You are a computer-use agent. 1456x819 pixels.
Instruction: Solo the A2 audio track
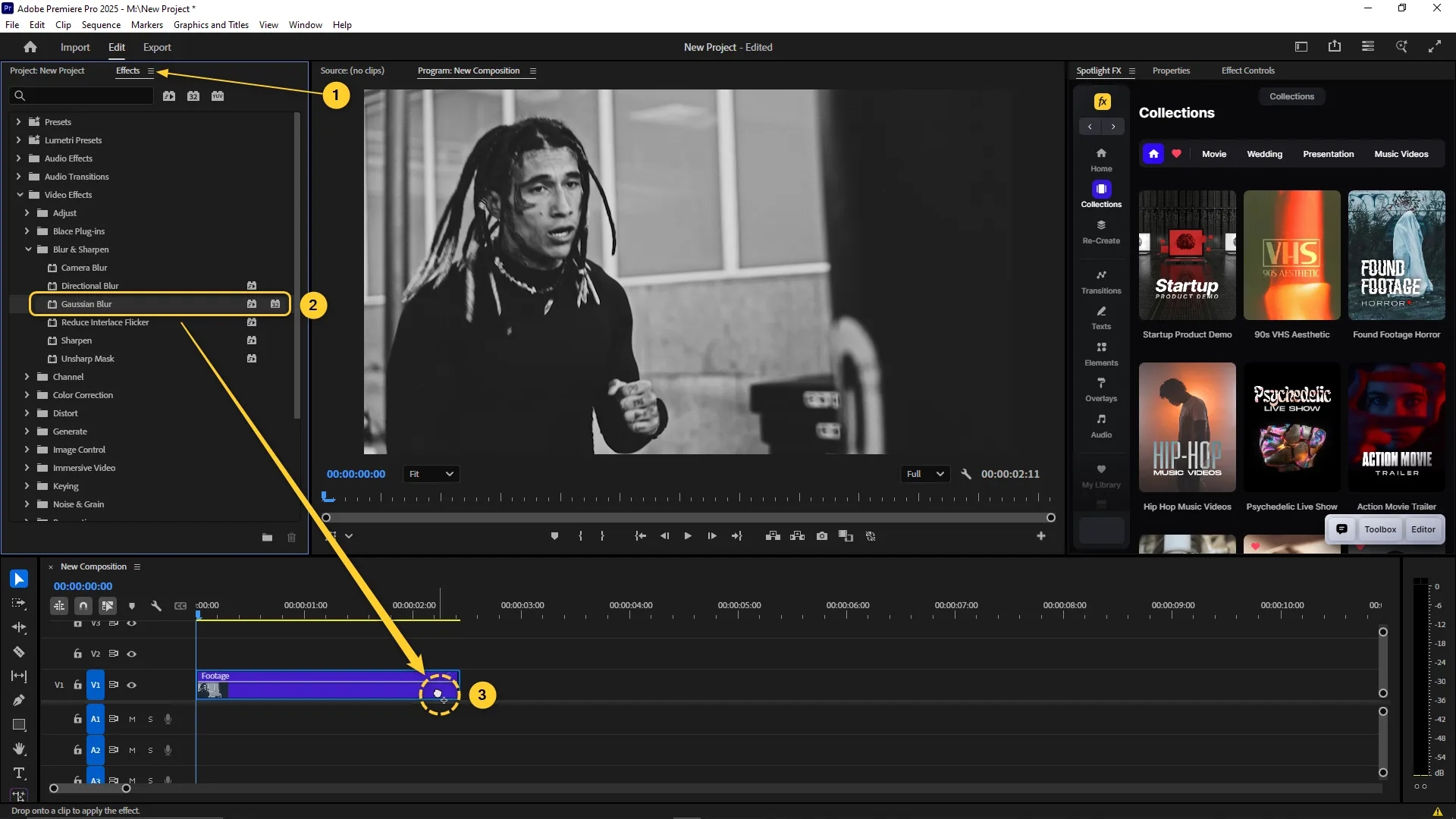point(150,751)
